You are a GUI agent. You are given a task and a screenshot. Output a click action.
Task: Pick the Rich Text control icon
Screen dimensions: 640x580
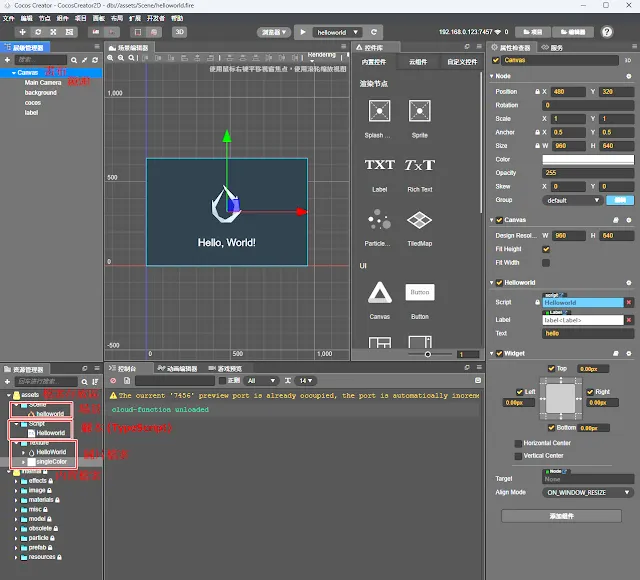coord(420,165)
